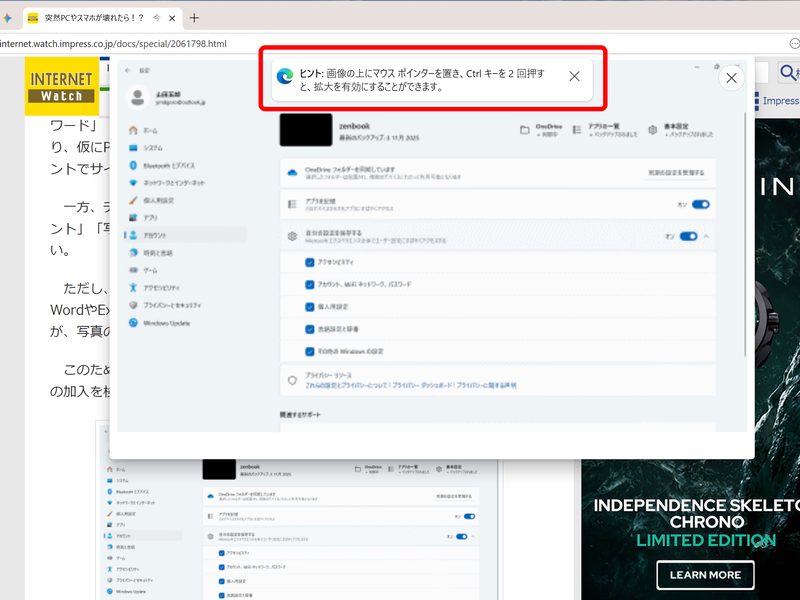The image size is (800, 600).
Task: Open the プライバシーに関する声明 link
Action: (486, 385)
